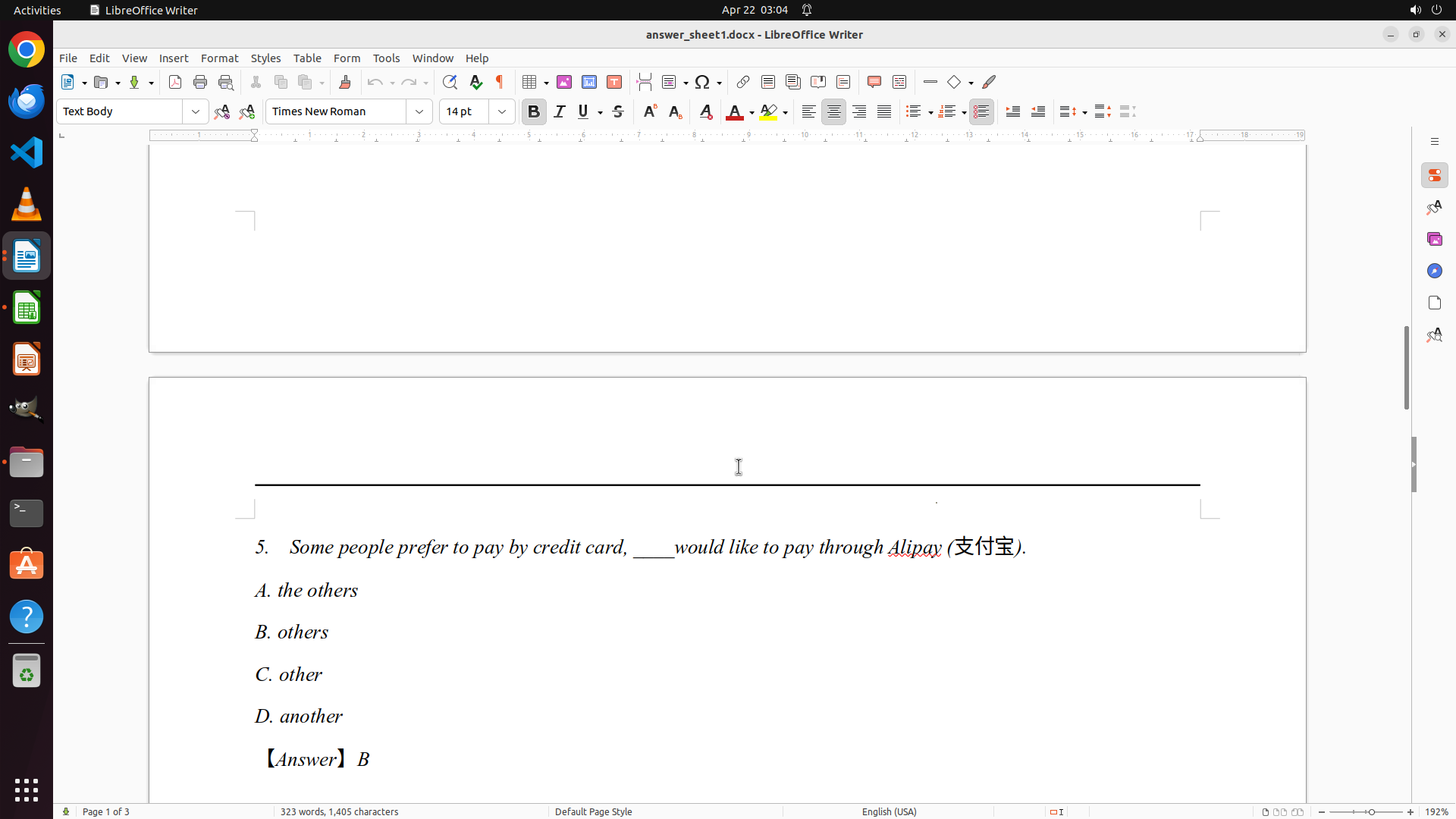Open Navigator in sidebar
1456x819 pixels.
click(1434, 271)
